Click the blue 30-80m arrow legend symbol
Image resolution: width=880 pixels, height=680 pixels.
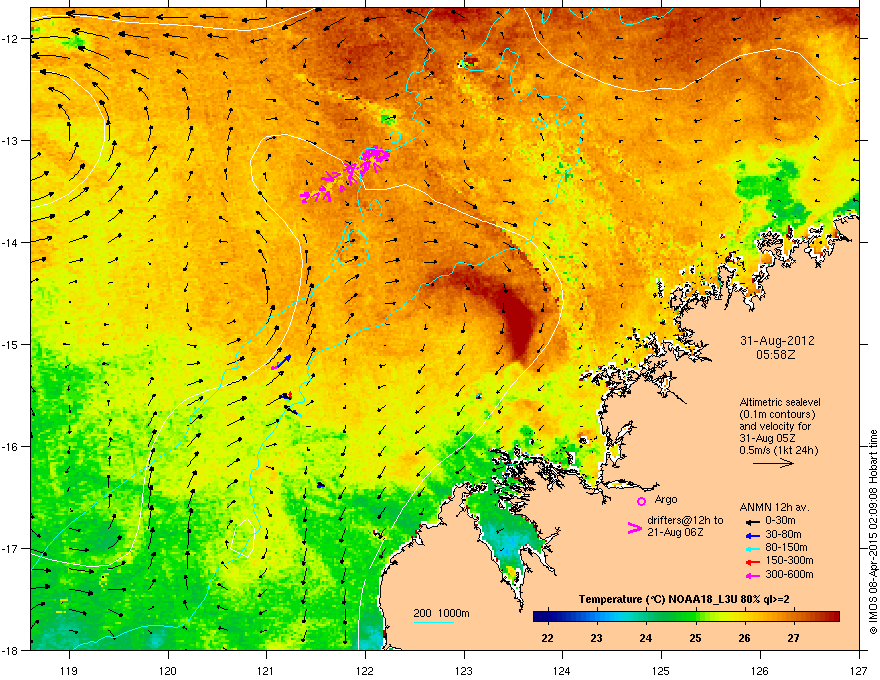coord(752,534)
